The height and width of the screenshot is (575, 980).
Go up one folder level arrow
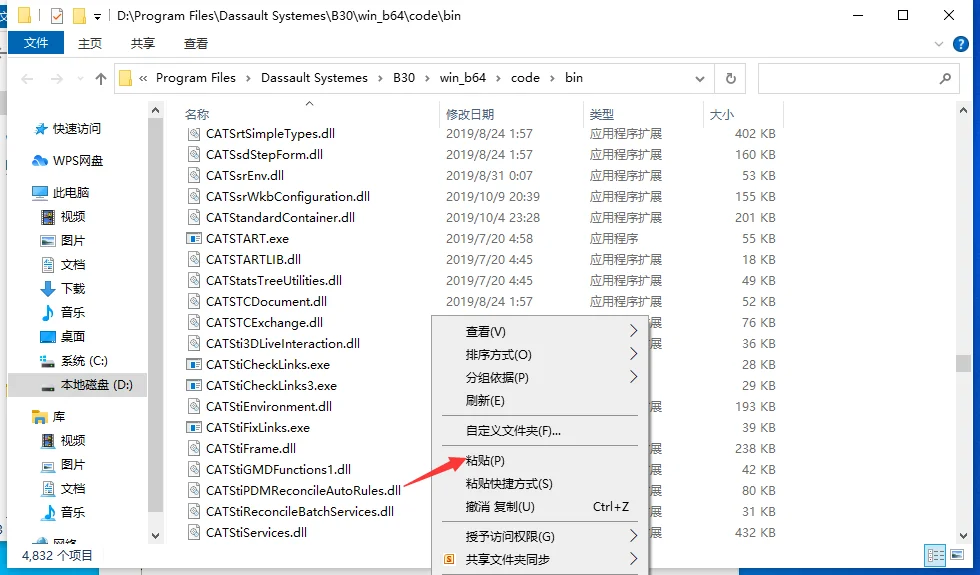click(x=101, y=78)
